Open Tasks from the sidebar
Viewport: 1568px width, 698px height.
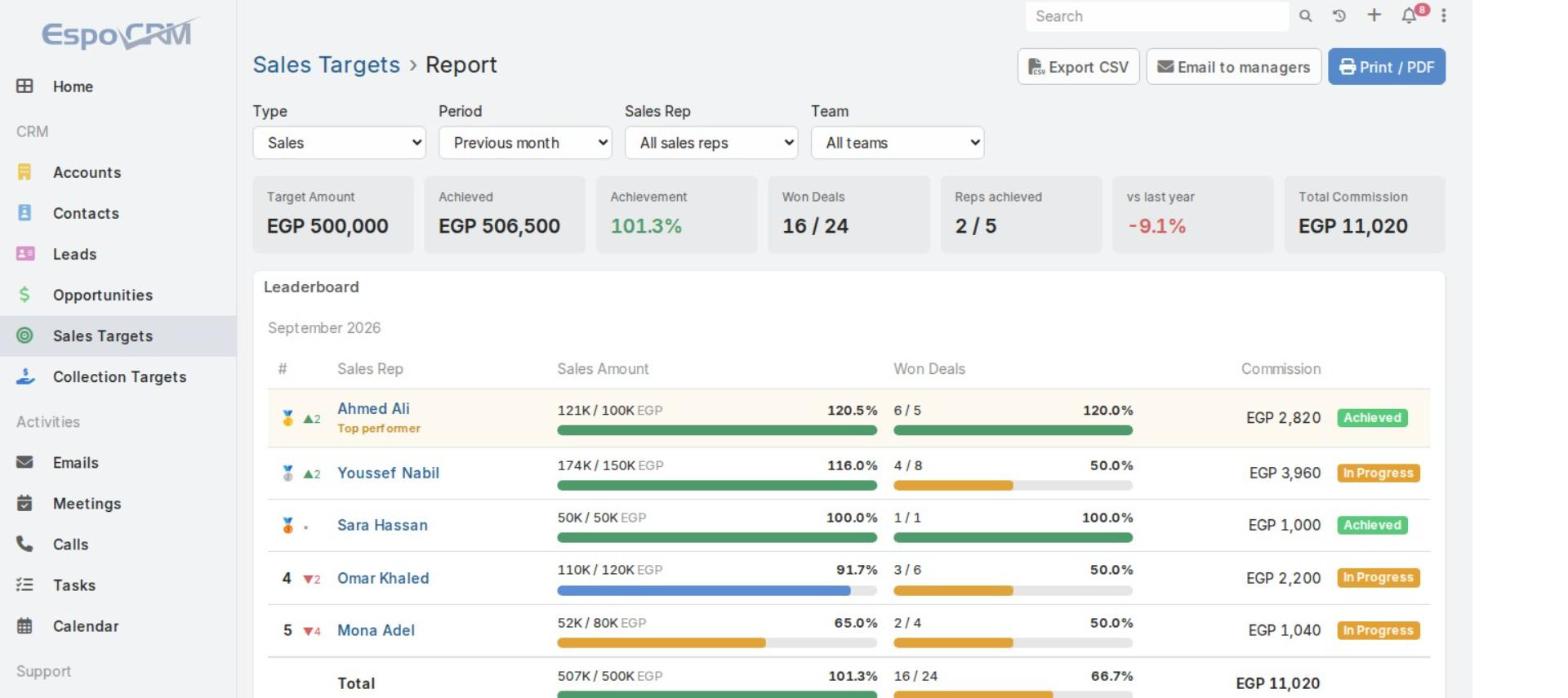[118, 585]
